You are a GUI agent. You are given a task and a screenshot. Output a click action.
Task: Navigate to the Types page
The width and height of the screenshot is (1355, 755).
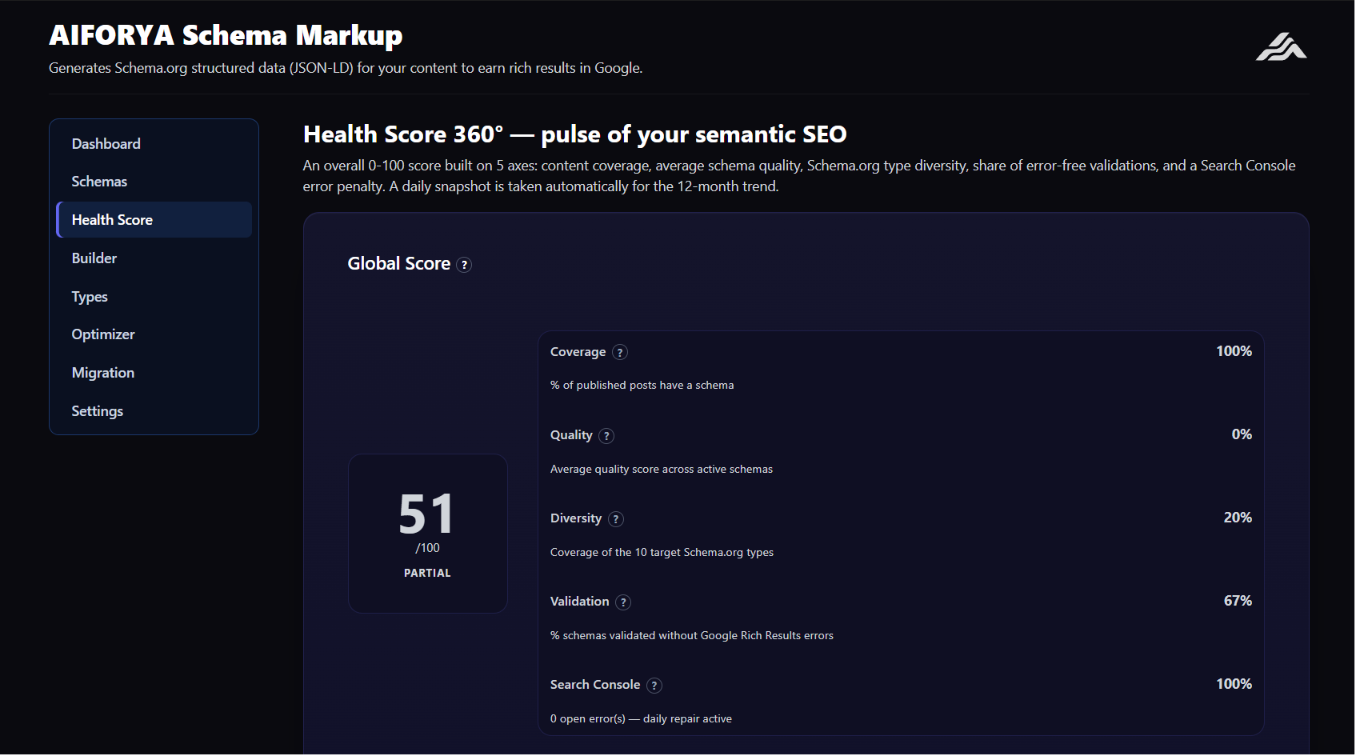click(154, 297)
